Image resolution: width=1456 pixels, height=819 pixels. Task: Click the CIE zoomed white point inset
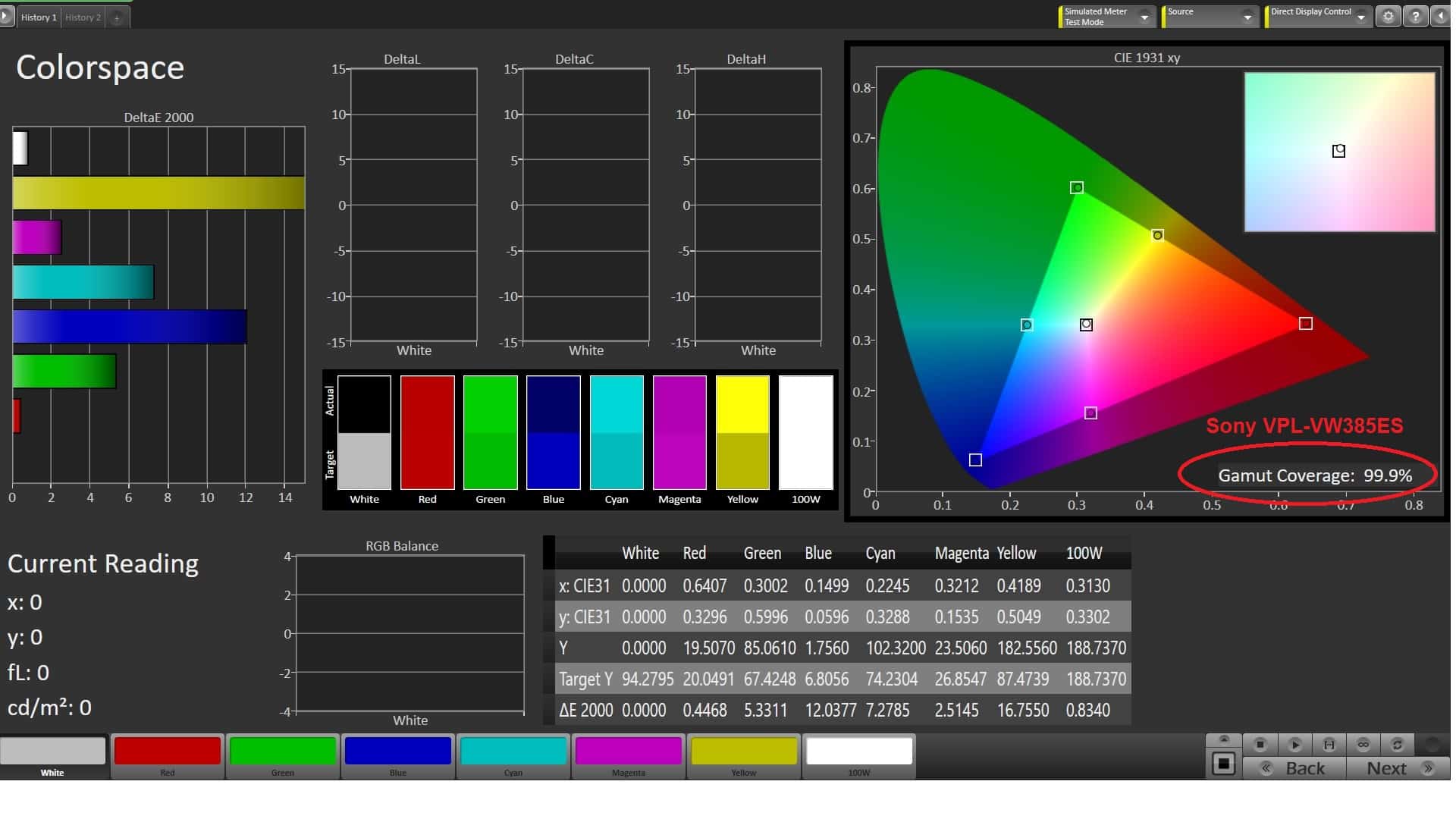[x=1339, y=152]
